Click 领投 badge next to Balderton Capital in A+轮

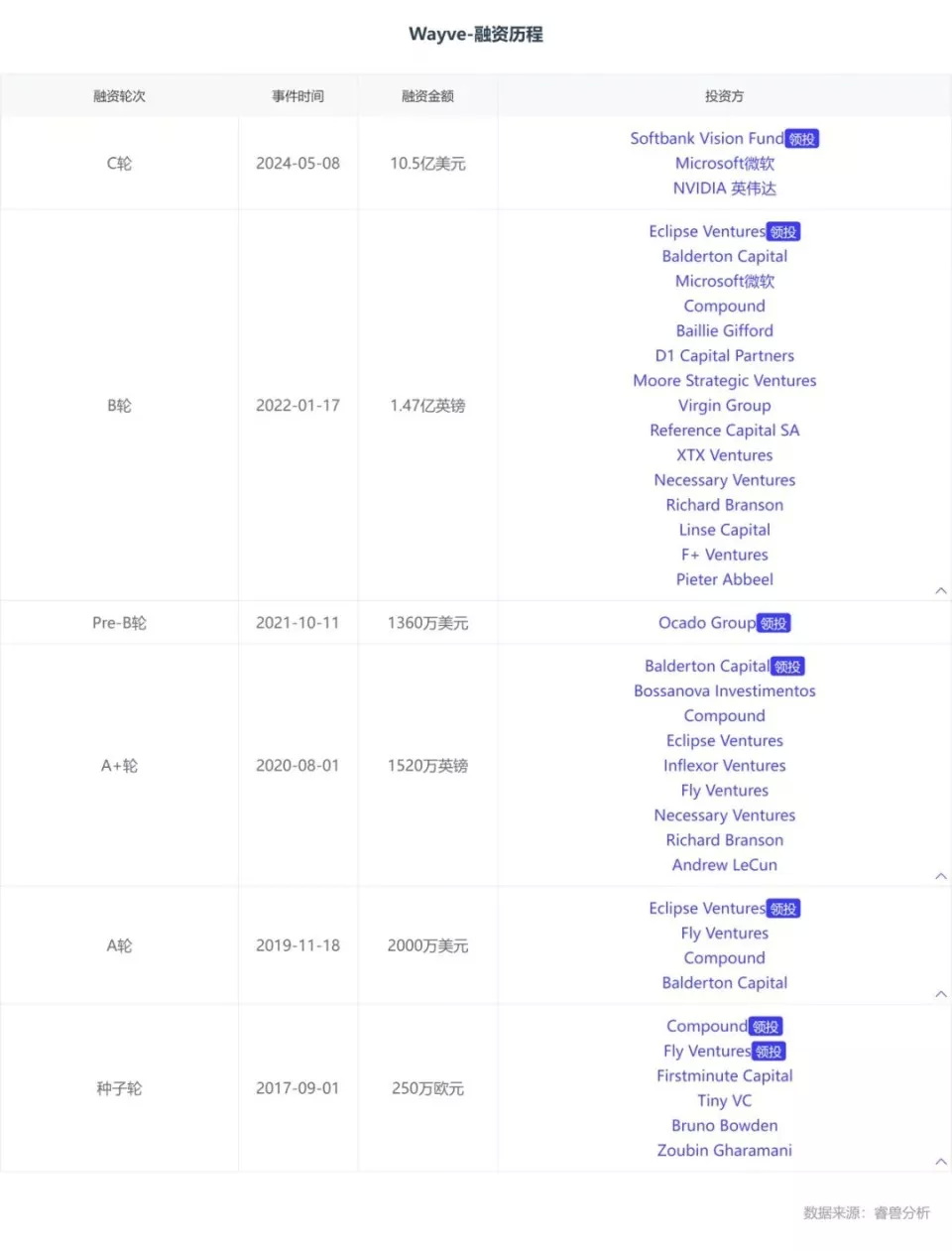pos(788,667)
